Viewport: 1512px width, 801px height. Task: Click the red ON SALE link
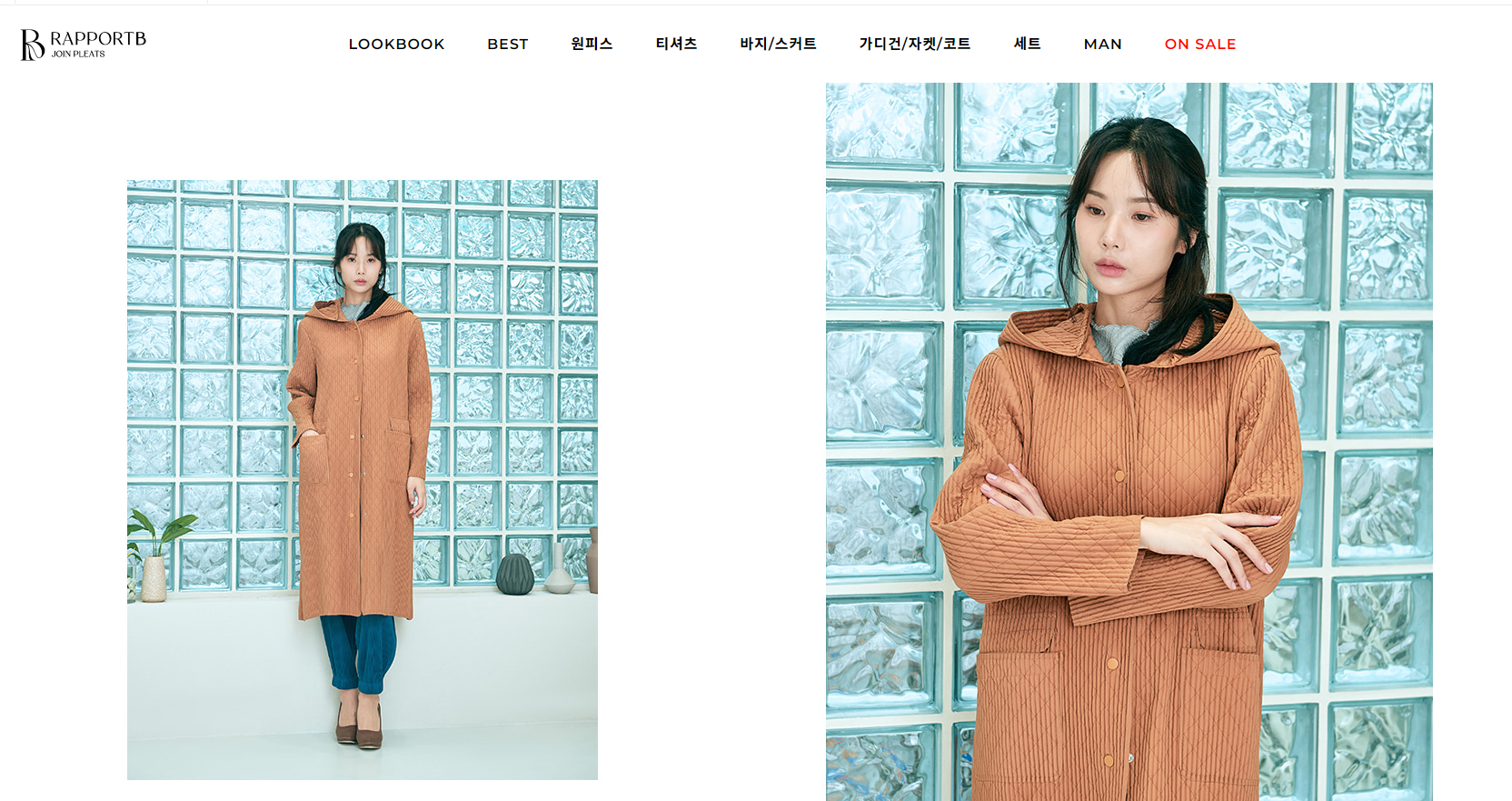coord(1199,44)
